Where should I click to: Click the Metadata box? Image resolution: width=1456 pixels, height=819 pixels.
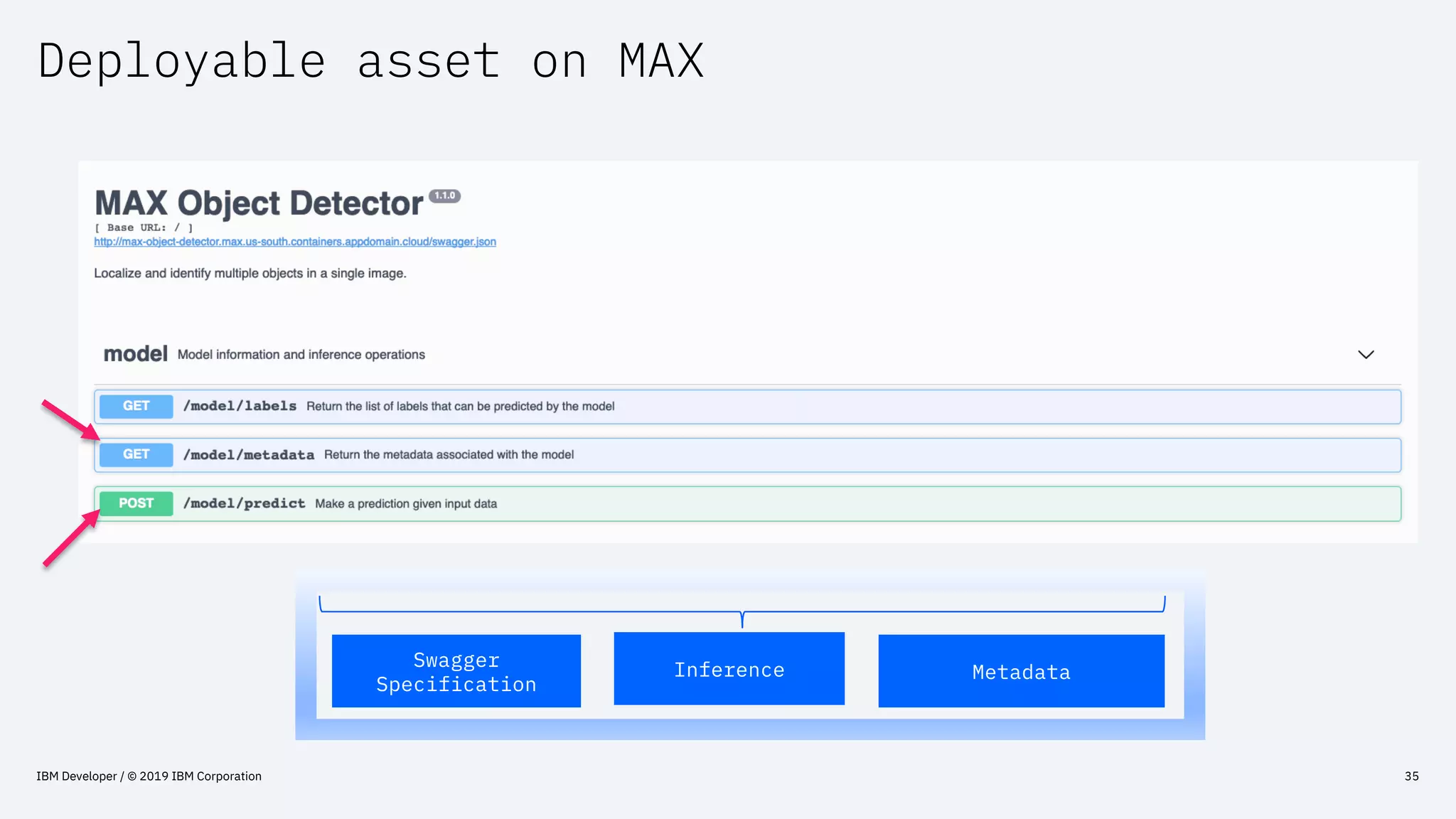[1022, 671]
